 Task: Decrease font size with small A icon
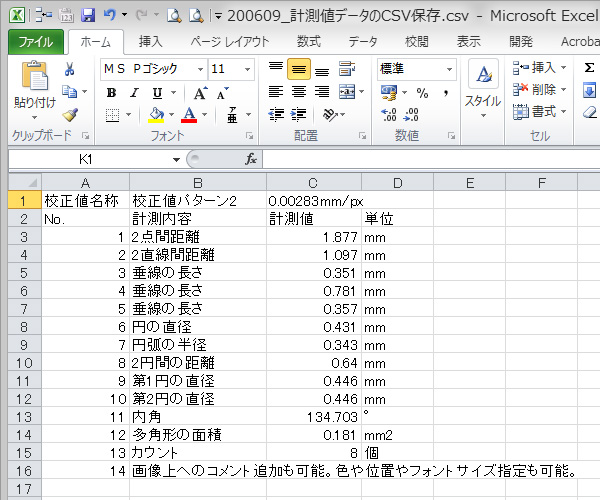click(222, 93)
